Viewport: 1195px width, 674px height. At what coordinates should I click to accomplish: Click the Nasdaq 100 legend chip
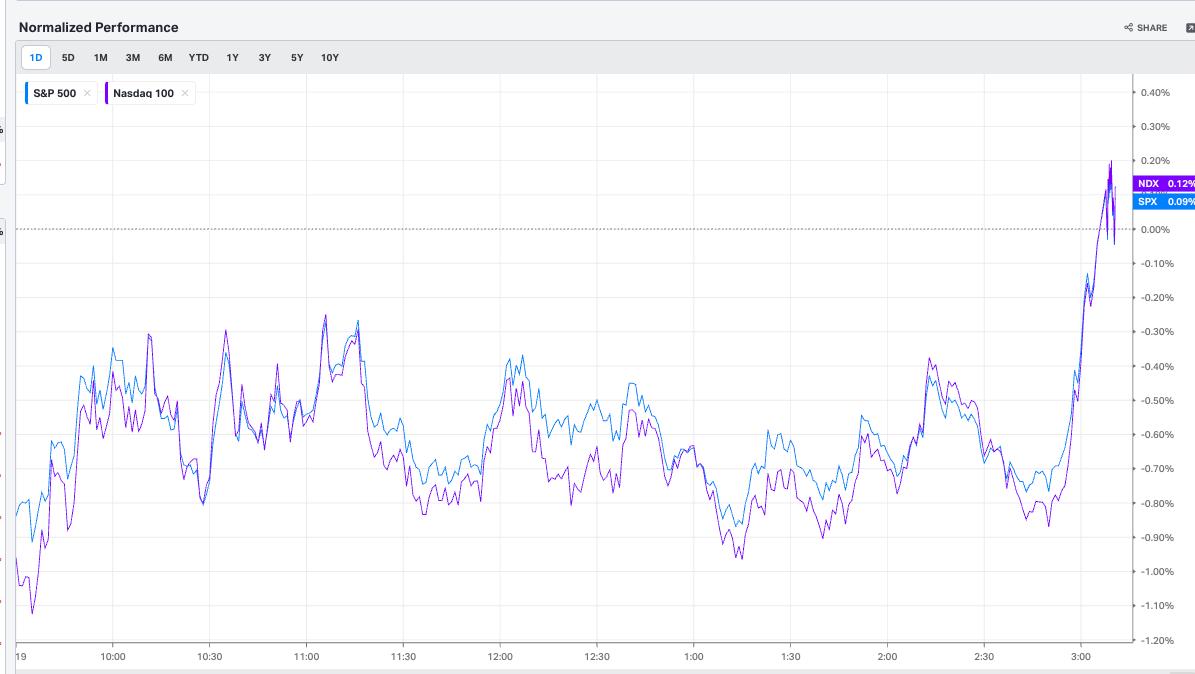pyautogui.click(x=150, y=93)
